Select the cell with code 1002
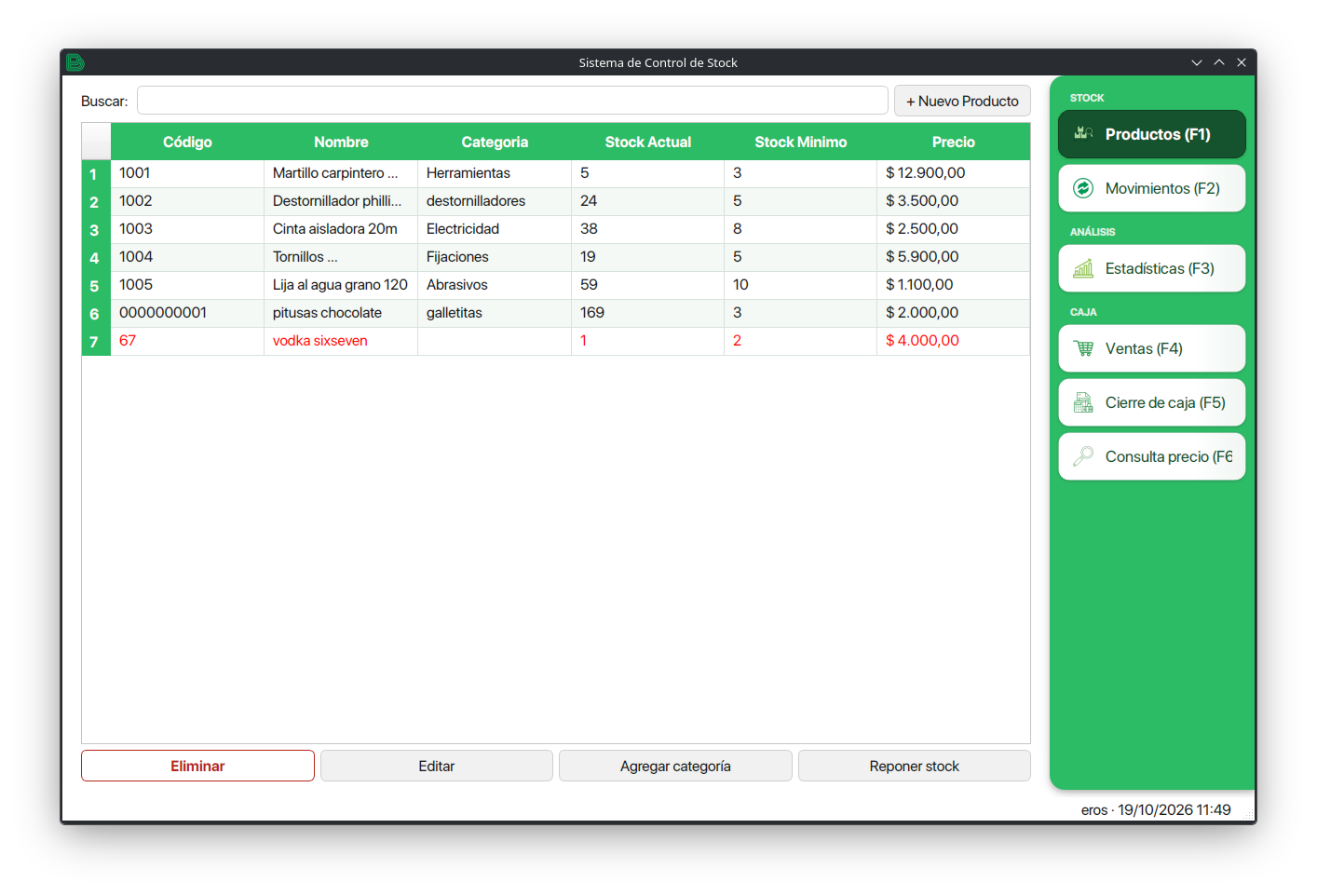The height and width of the screenshot is (896, 1317). [187, 201]
